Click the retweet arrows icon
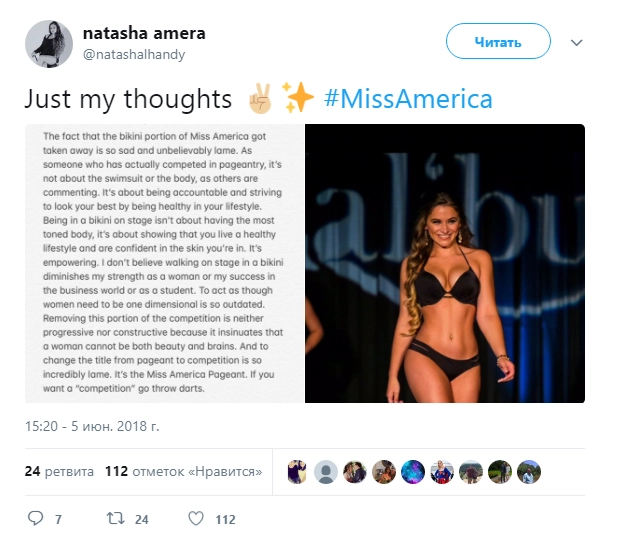This screenshot has width=620, height=536. [115, 518]
